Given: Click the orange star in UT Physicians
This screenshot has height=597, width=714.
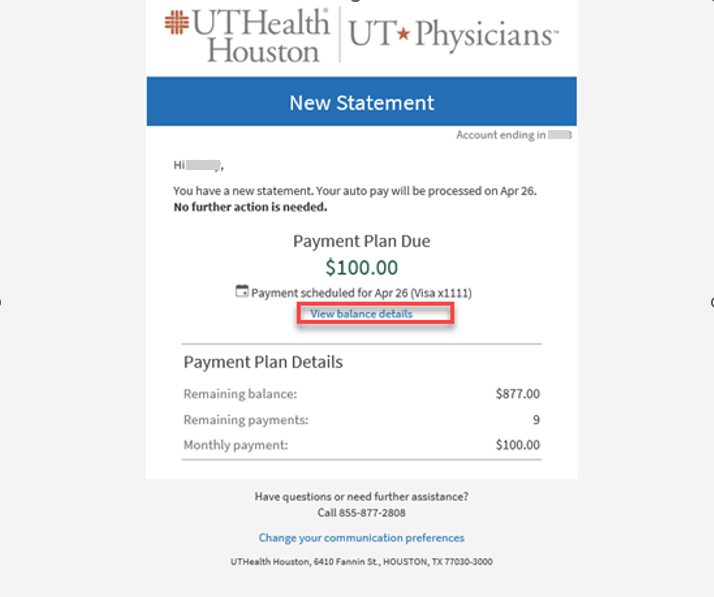Looking at the screenshot, I should point(403,37).
